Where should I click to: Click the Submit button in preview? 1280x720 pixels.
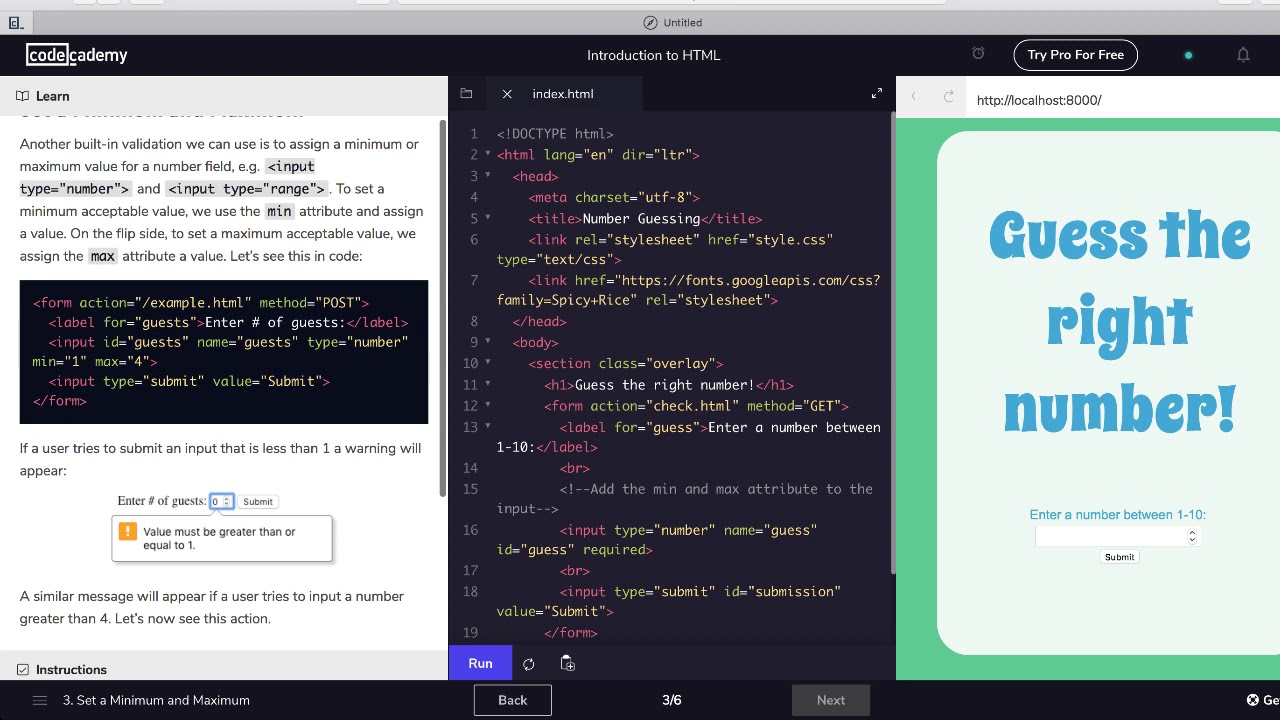tap(1119, 557)
